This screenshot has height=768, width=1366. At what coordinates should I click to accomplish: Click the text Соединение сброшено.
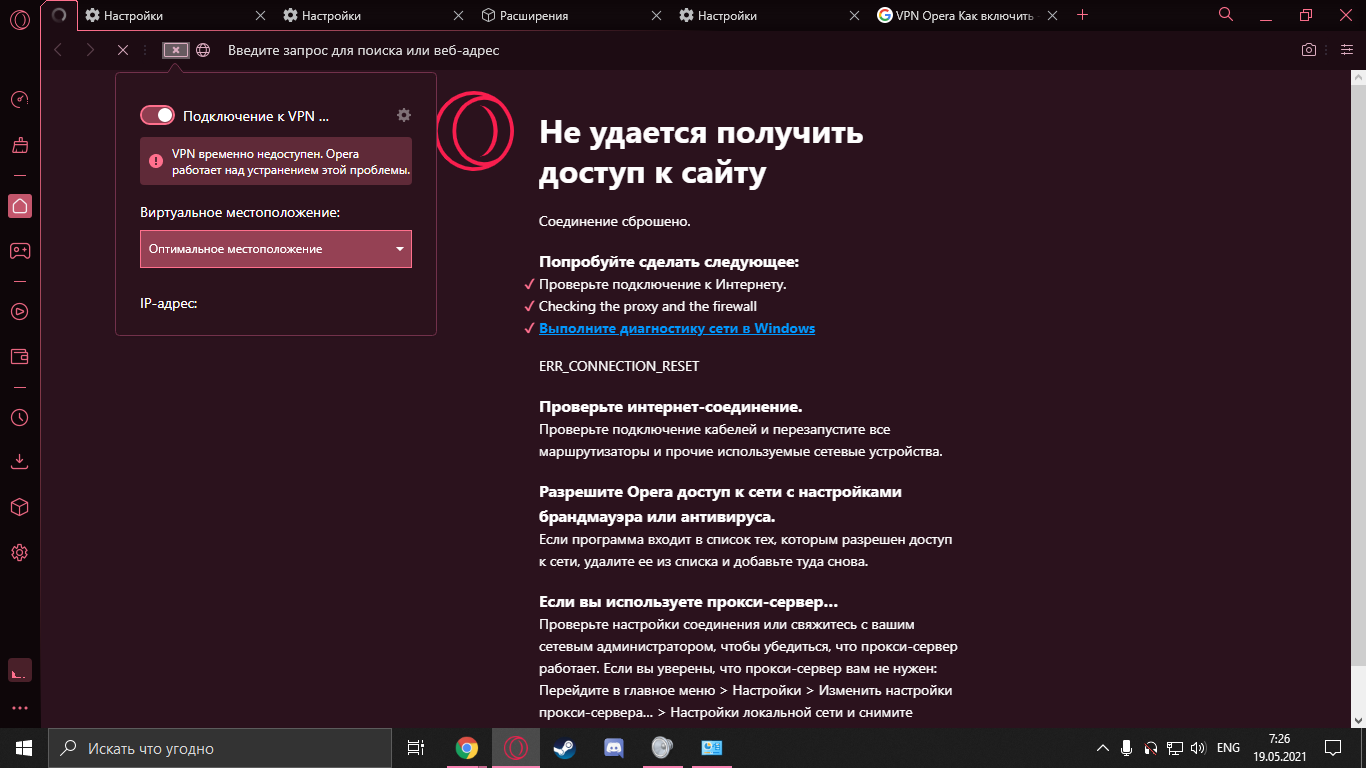click(x=615, y=221)
